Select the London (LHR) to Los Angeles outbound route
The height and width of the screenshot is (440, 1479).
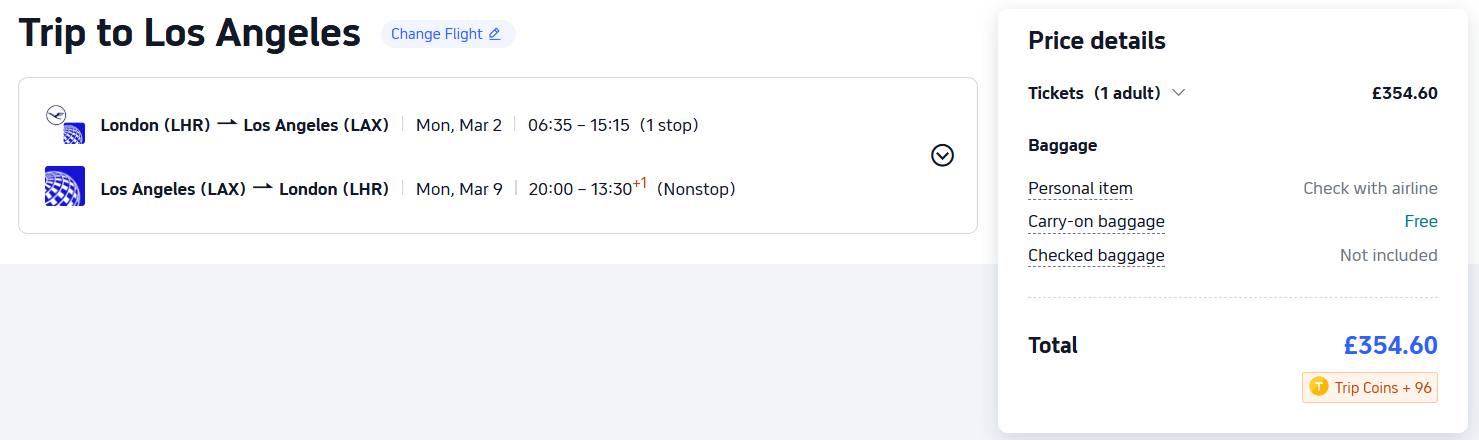point(244,125)
